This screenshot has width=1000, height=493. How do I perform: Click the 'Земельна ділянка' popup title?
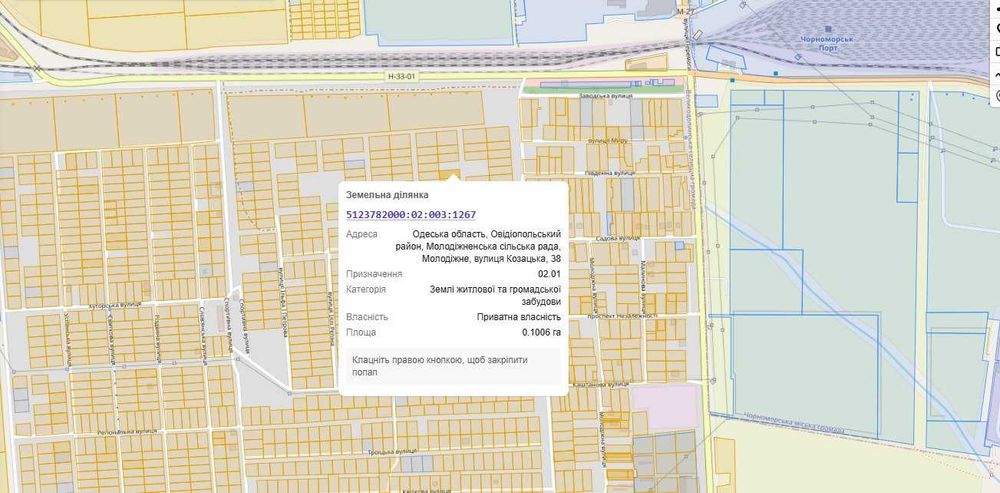pyautogui.click(x=387, y=195)
